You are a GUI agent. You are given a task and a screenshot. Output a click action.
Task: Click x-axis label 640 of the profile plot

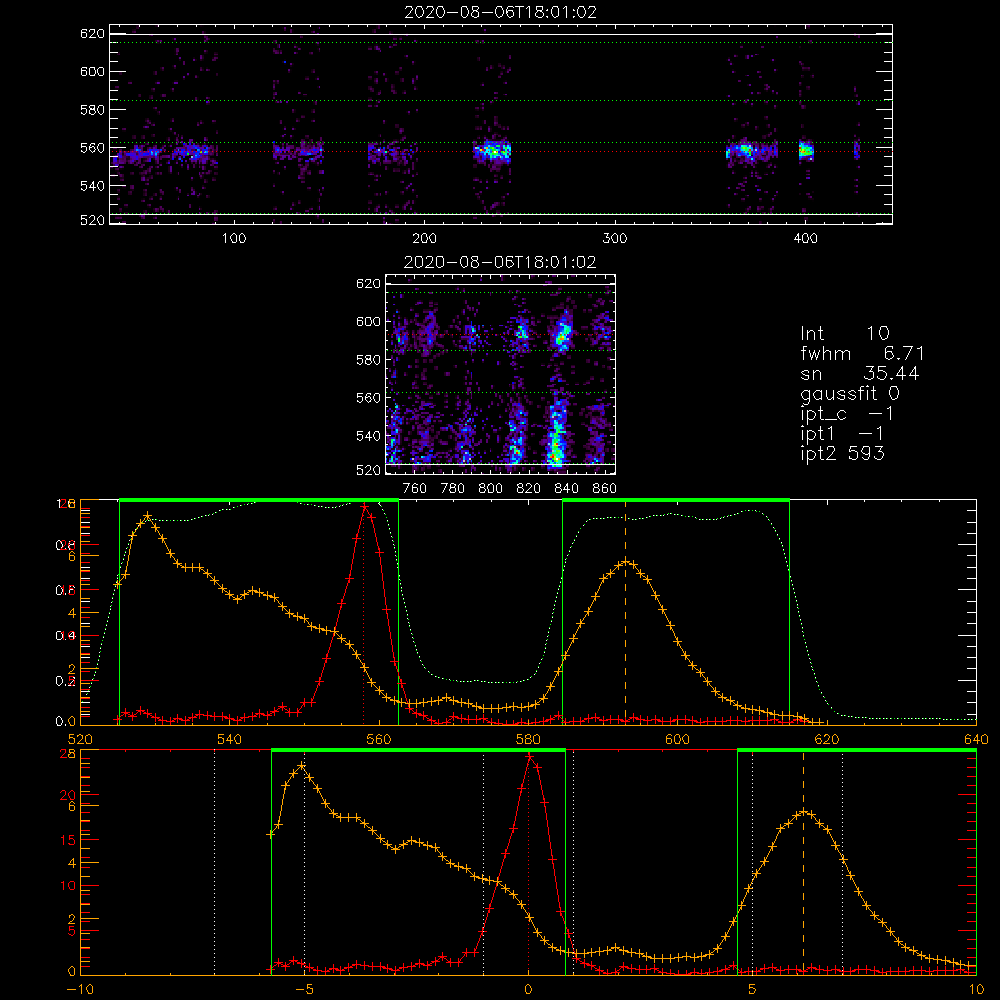tap(976, 739)
